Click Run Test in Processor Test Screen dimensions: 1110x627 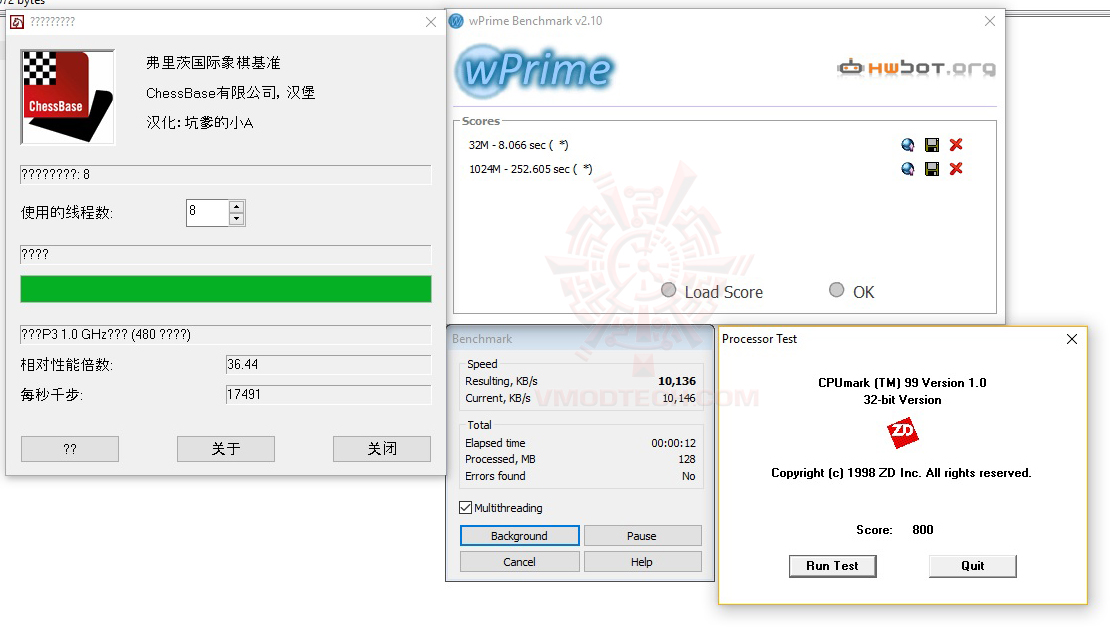[832, 566]
